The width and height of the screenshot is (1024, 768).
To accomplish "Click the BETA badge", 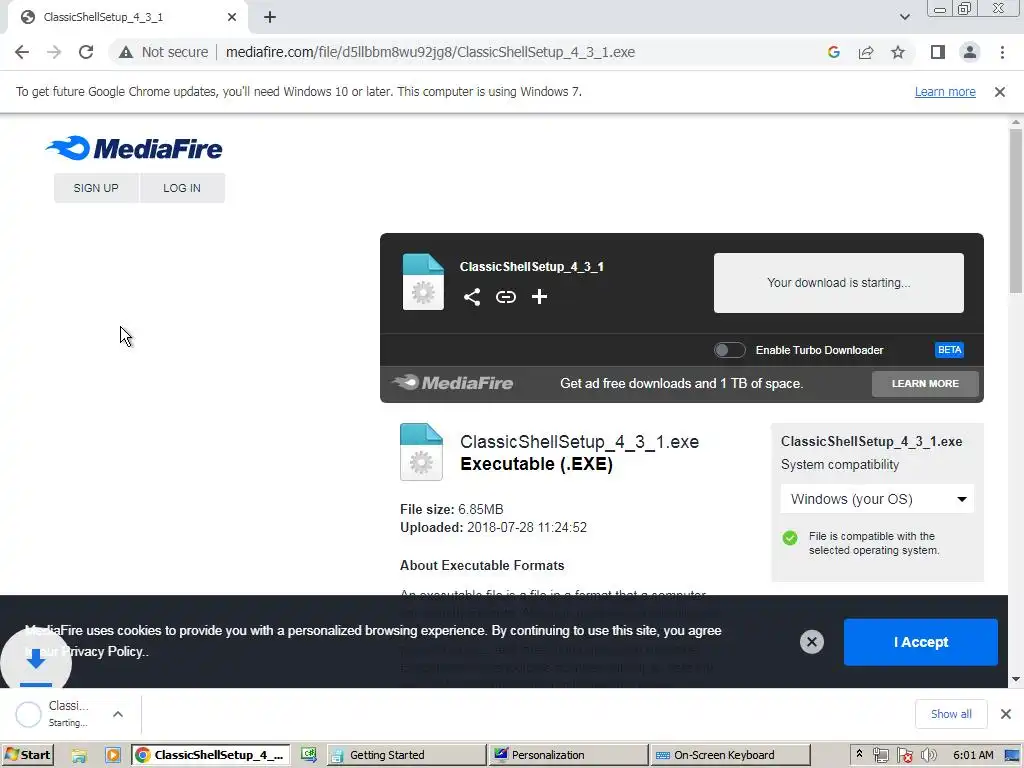I will [x=949, y=350].
